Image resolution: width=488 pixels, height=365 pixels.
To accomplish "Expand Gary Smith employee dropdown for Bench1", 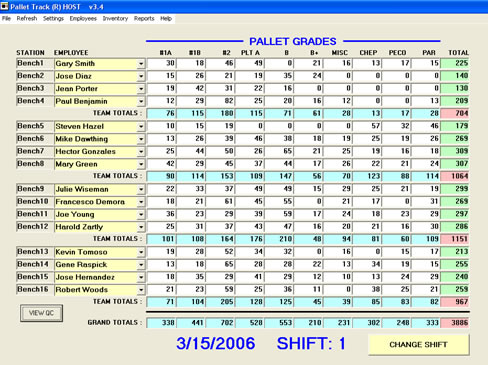I will coord(141,64).
